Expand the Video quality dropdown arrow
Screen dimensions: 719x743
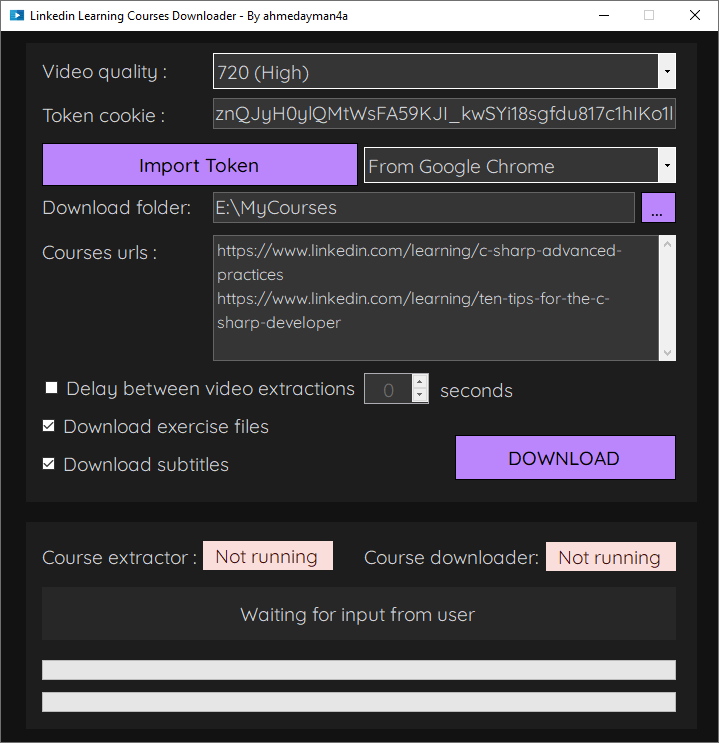pos(667,72)
